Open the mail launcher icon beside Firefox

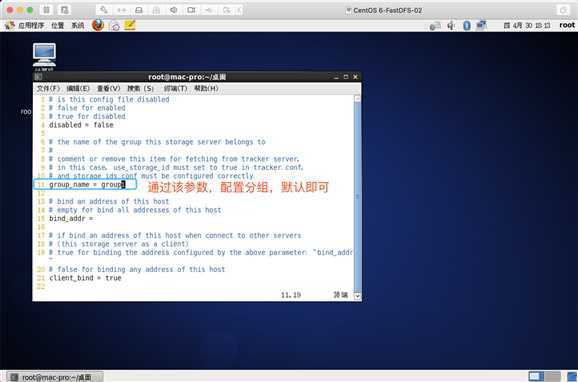coord(115,25)
